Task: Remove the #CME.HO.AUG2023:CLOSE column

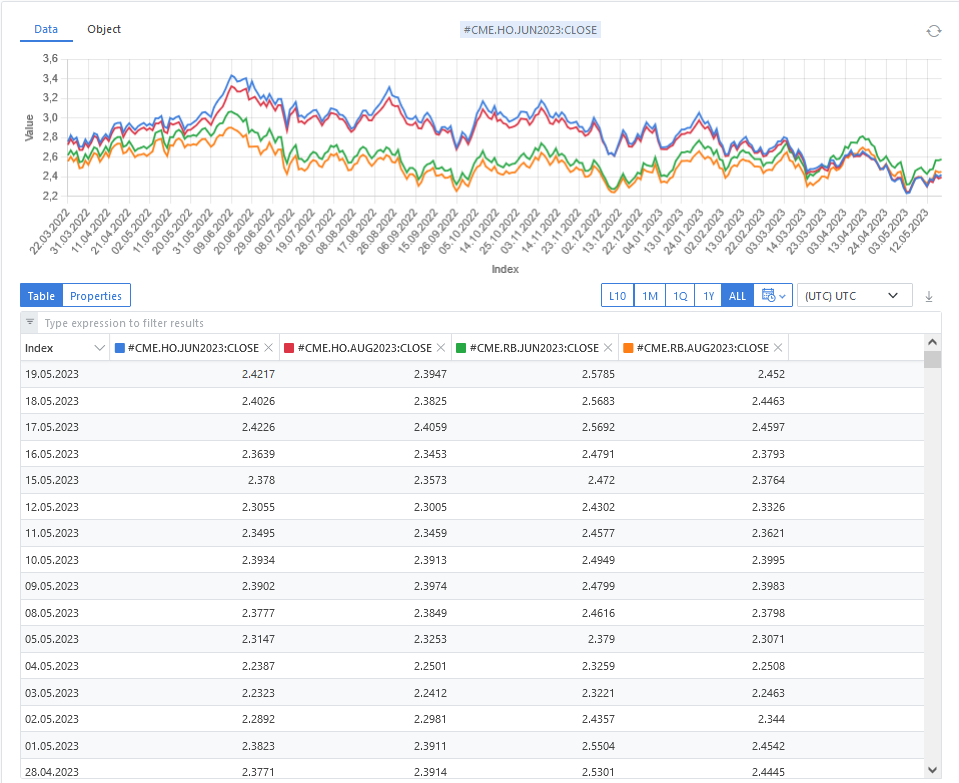Action: point(441,348)
